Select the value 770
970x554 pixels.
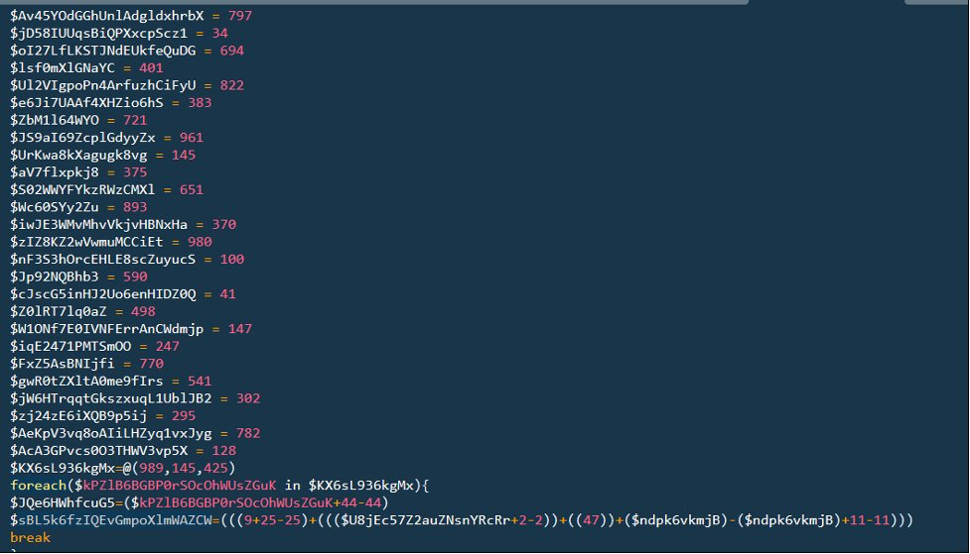pyautogui.click(x=151, y=363)
